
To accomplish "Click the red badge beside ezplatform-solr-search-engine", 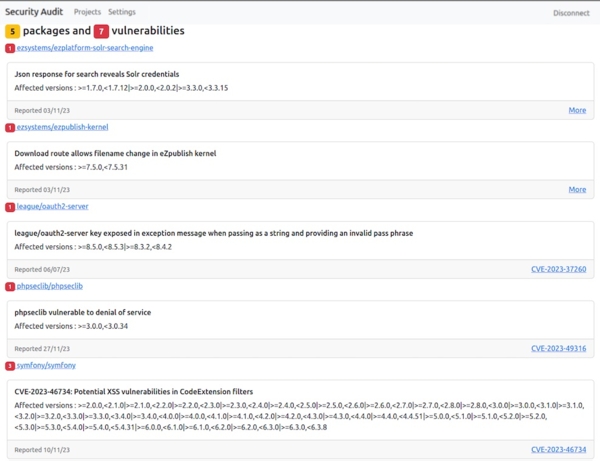I will (x=10, y=48).
